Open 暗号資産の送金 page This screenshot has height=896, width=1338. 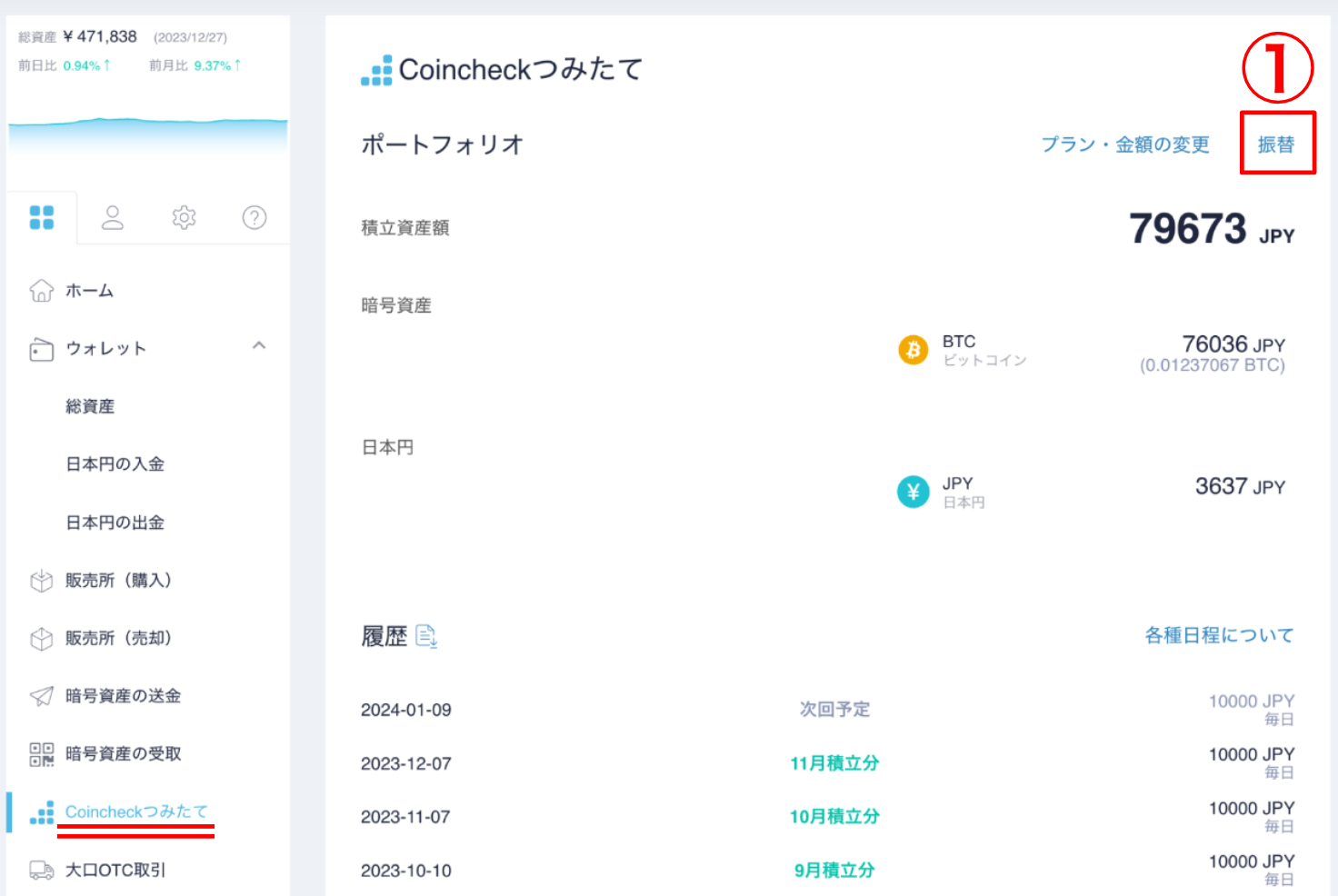tap(123, 696)
